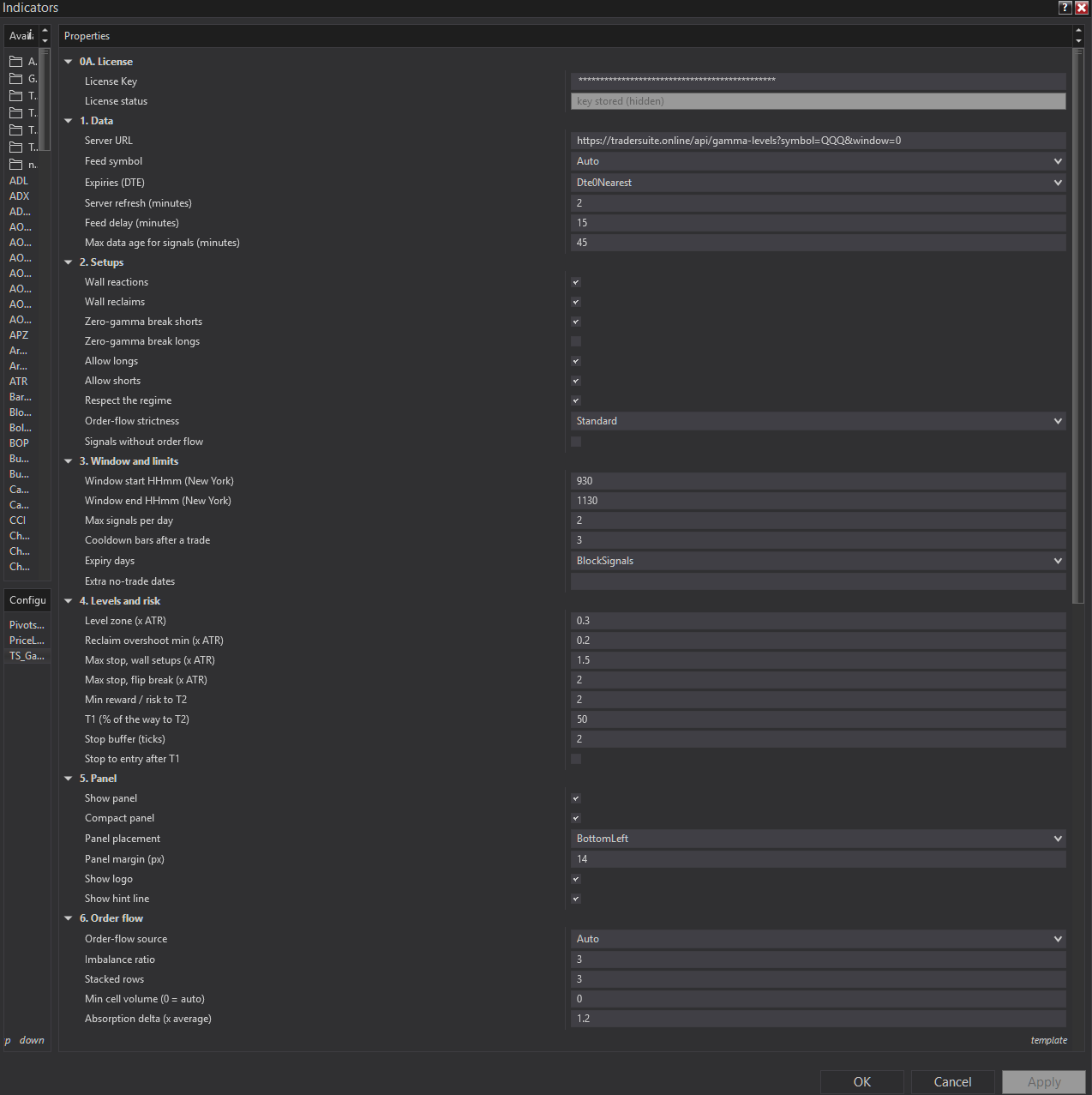The height and width of the screenshot is (1095, 1092).
Task: Click the Properties panel vertical scrollbar
Action: pos(1078,326)
